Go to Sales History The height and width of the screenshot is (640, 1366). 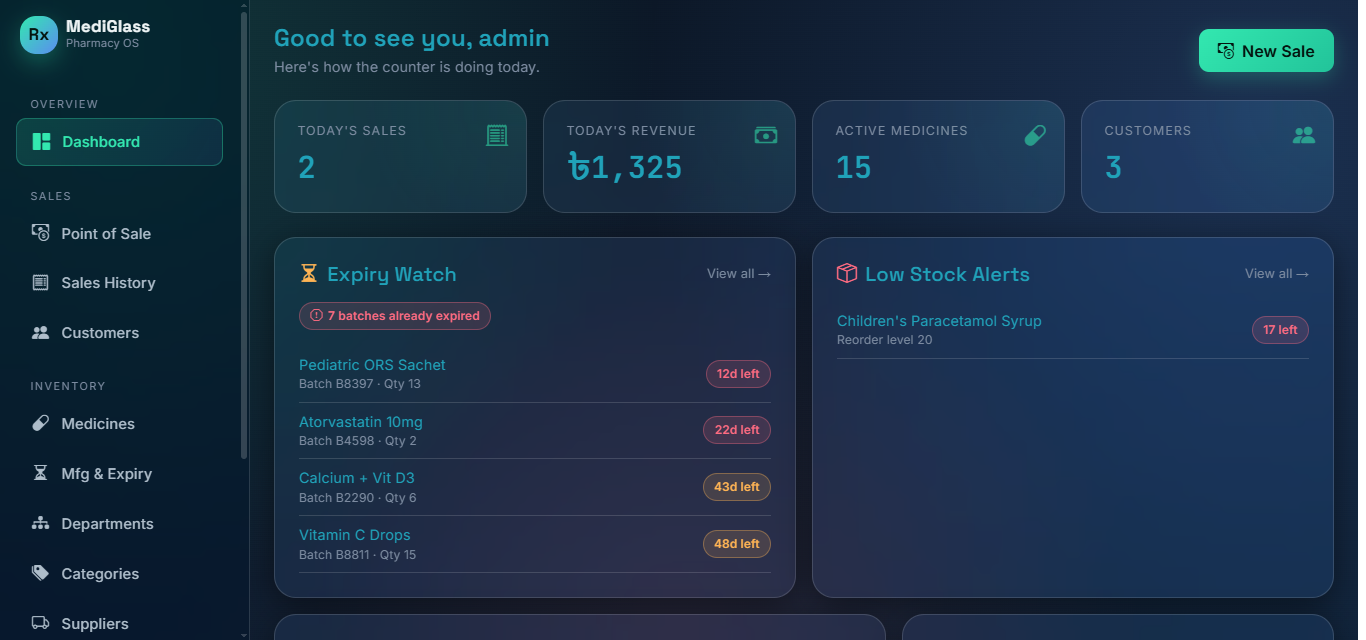pos(119,283)
